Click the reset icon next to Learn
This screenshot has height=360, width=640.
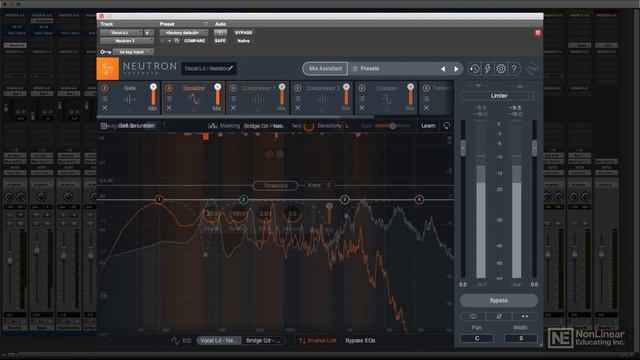pyautogui.click(x=447, y=126)
